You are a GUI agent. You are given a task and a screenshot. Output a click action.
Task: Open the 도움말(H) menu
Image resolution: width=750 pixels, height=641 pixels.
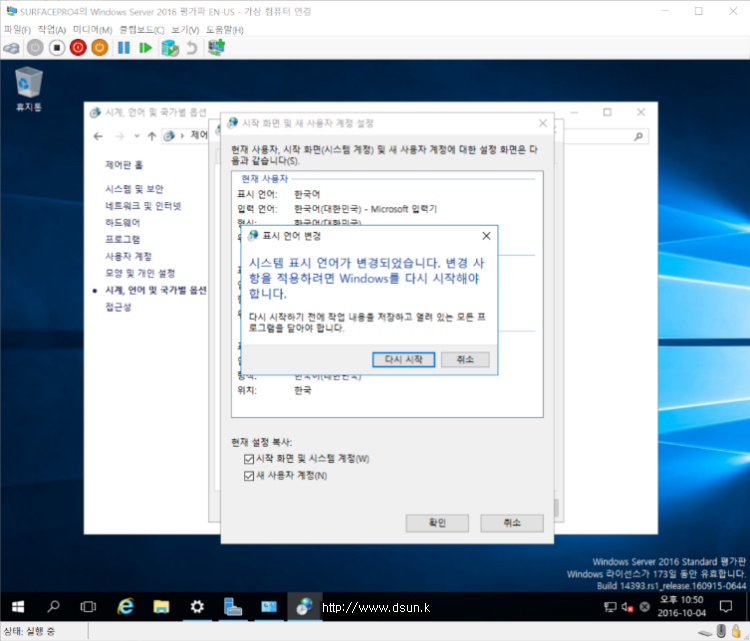point(224,30)
